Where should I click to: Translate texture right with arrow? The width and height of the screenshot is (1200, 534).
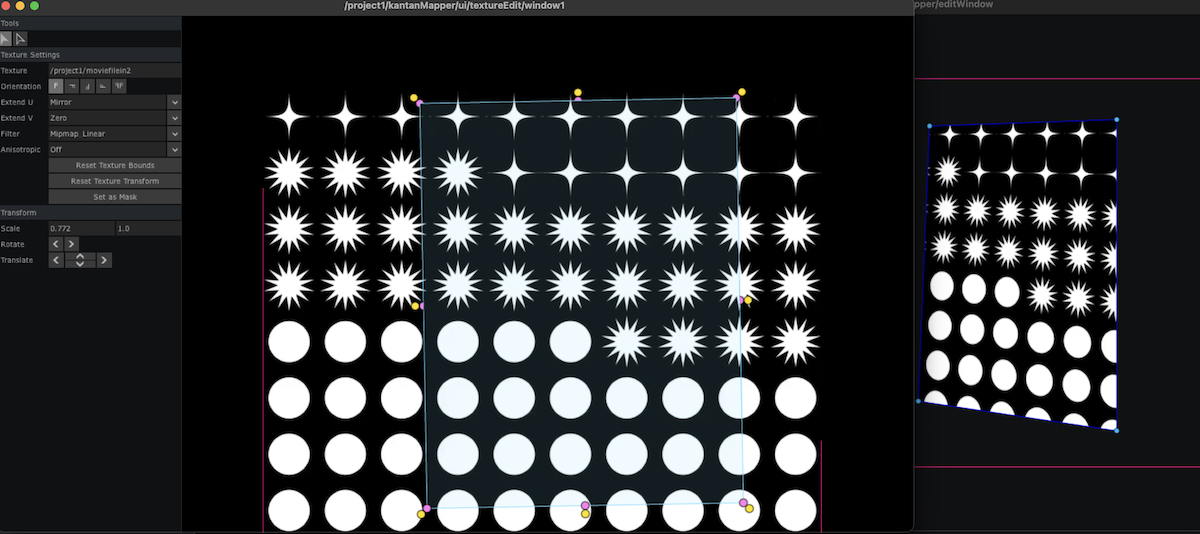point(104,260)
